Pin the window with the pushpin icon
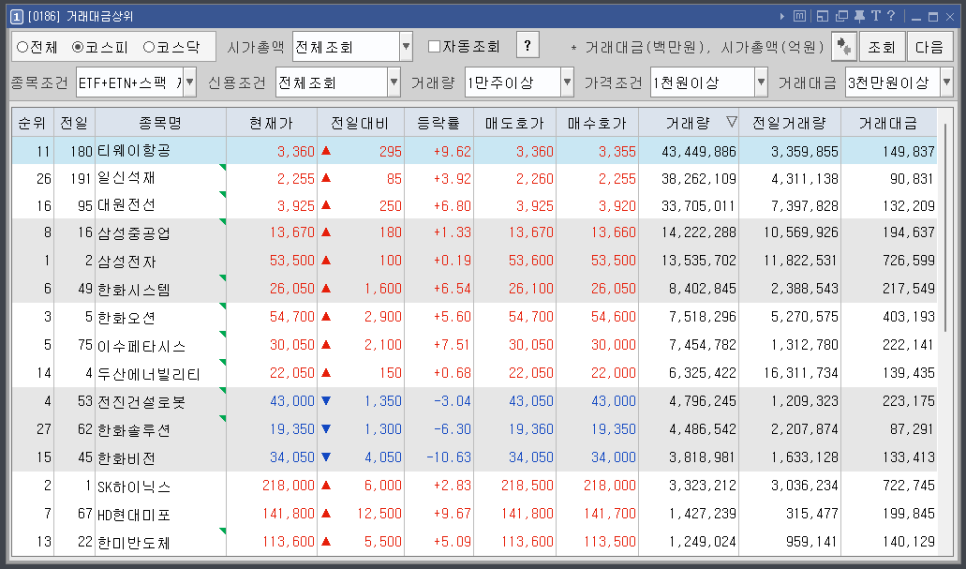This screenshot has height=569, width=966. 859,17
